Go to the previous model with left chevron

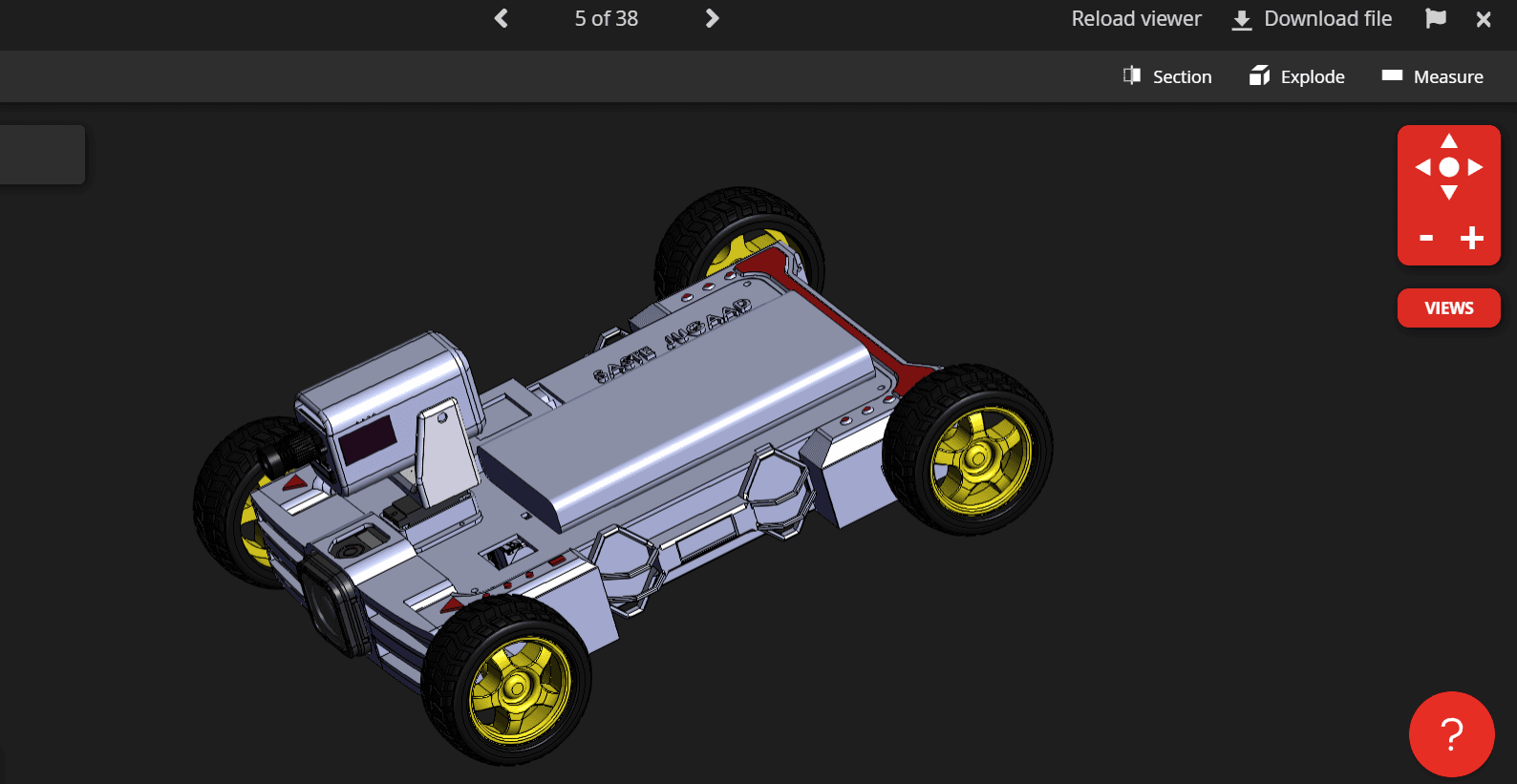(502, 18)
